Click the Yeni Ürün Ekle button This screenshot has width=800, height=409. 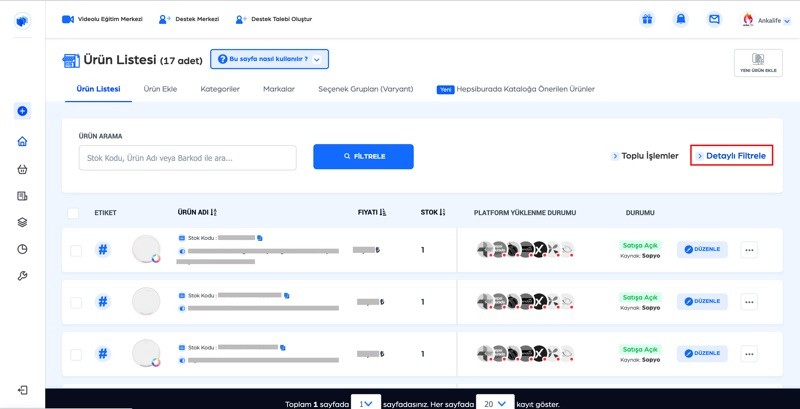point(758,63)
